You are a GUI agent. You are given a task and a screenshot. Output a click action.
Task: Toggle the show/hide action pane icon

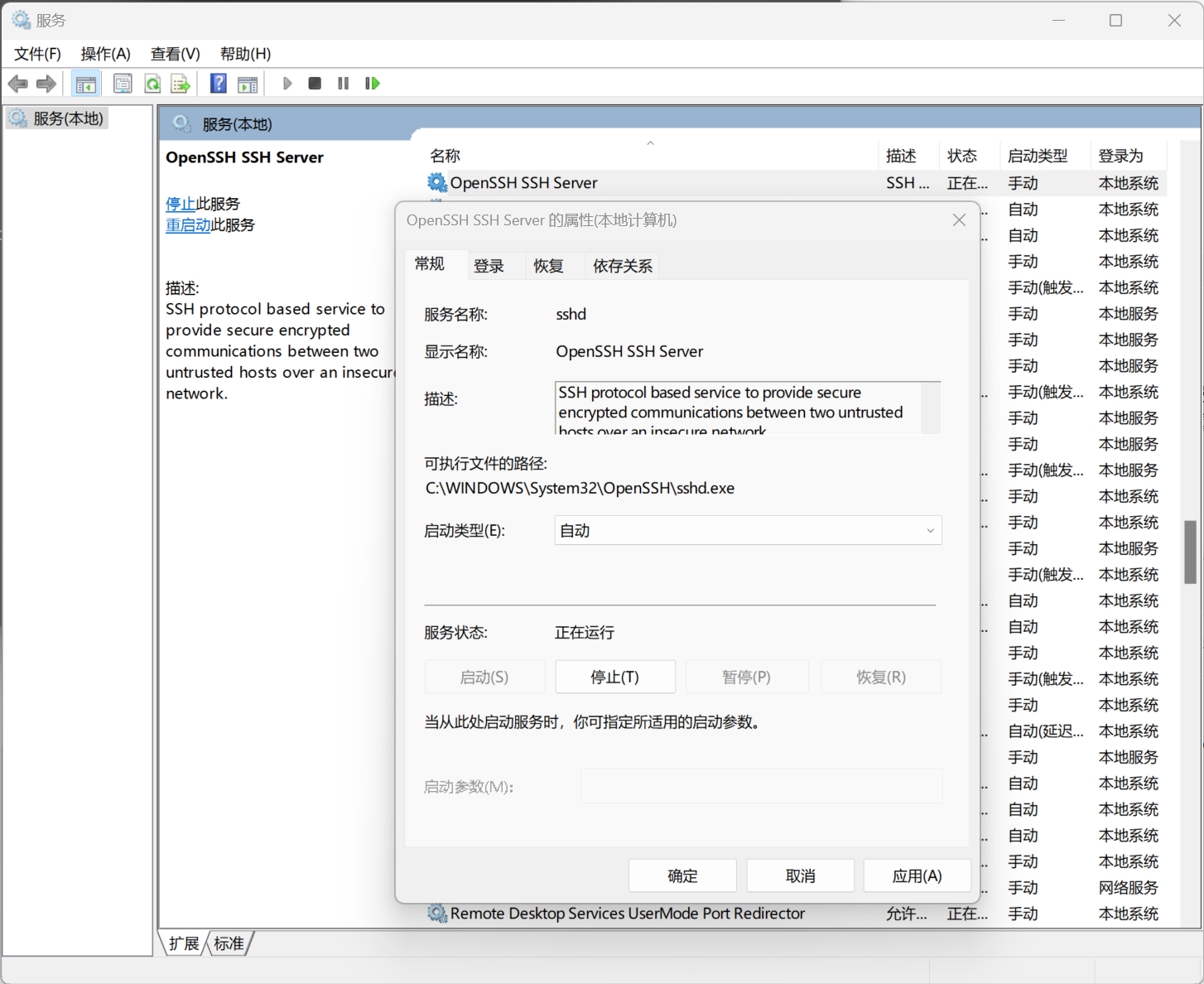248,84
